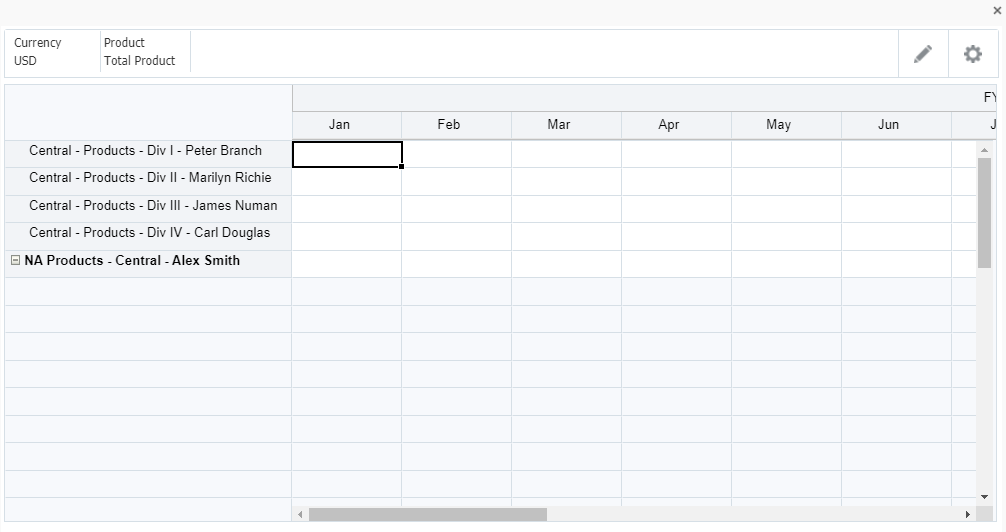Click the Jun cell for Peter Branch
This screenshot has height=532, width=1006.
896,154
